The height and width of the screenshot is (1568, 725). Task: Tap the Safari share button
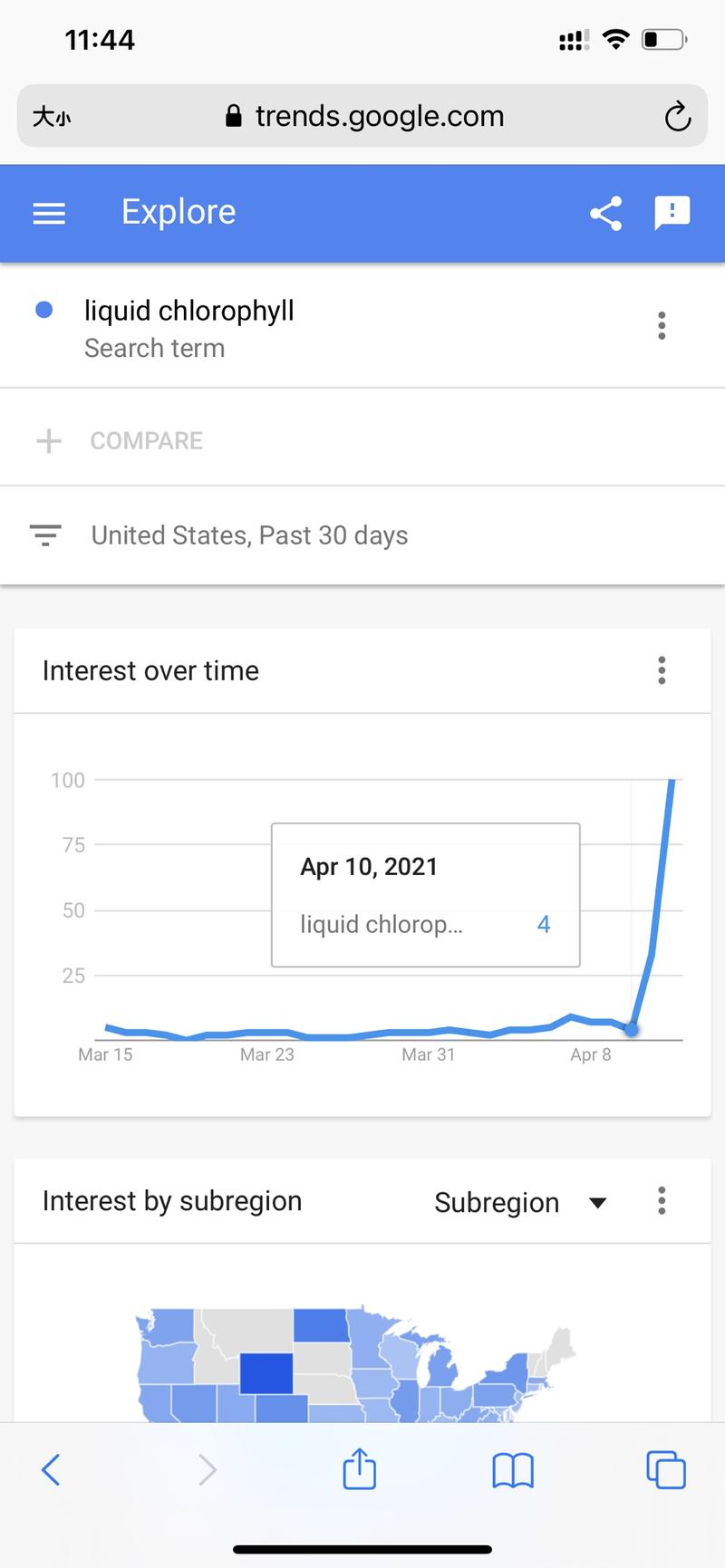click(360, 1468)
